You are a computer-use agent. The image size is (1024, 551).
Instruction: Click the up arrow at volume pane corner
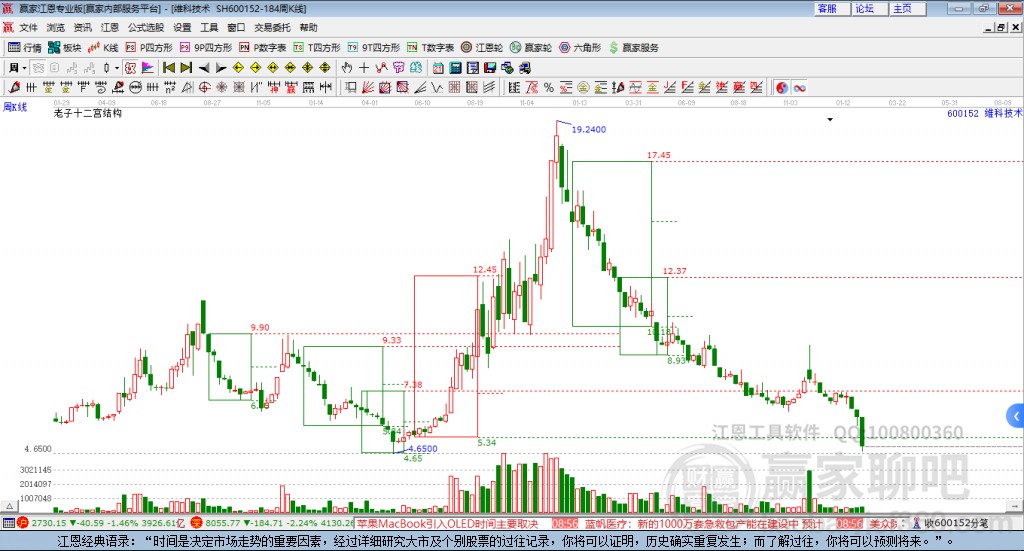click(x=9, y=506)
